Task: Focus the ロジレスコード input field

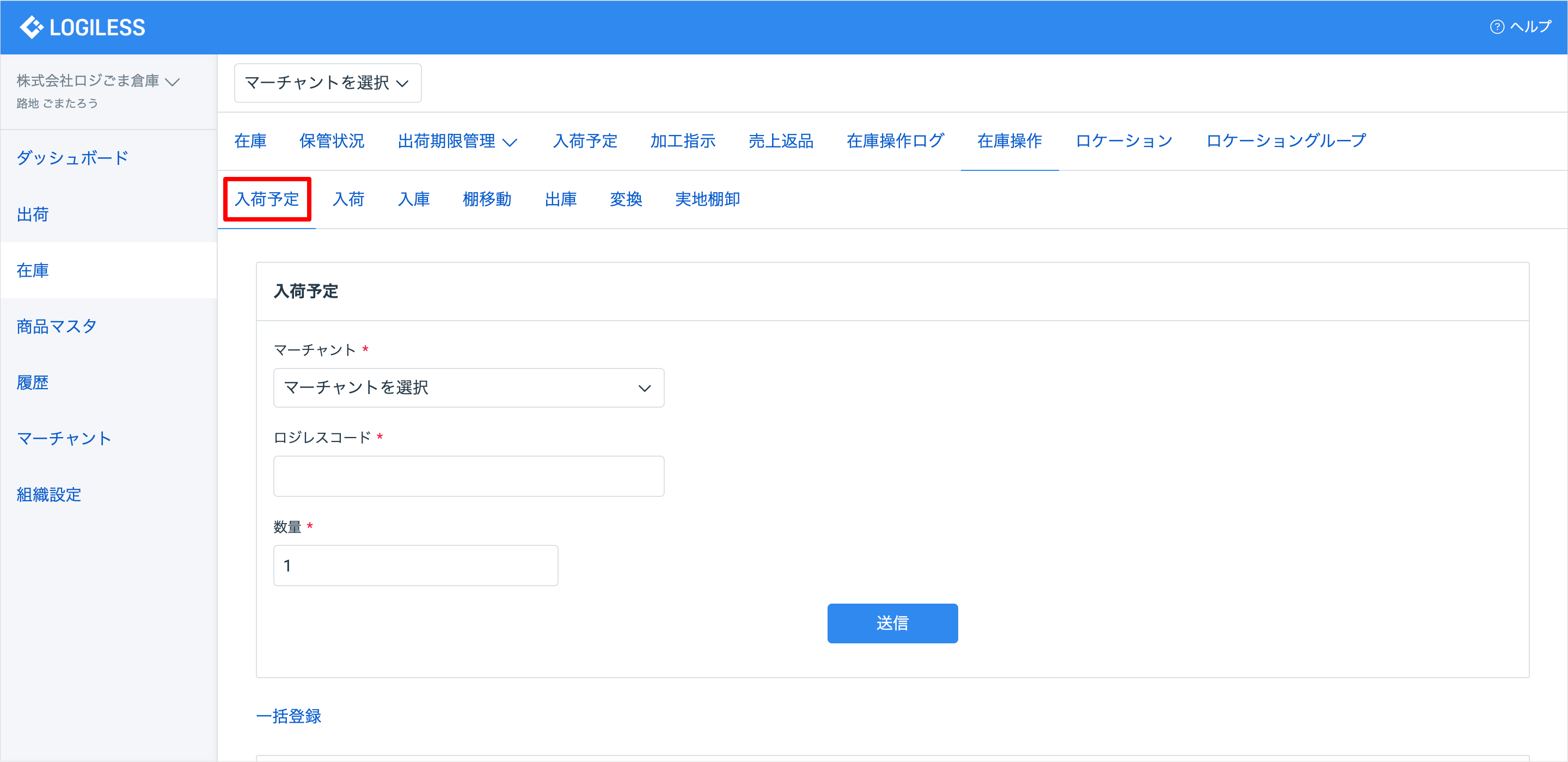Action: [x=469, y=476]
